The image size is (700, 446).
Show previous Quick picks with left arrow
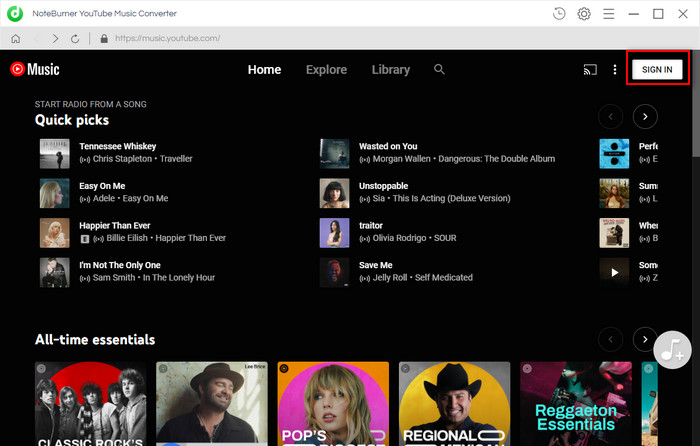610,117
